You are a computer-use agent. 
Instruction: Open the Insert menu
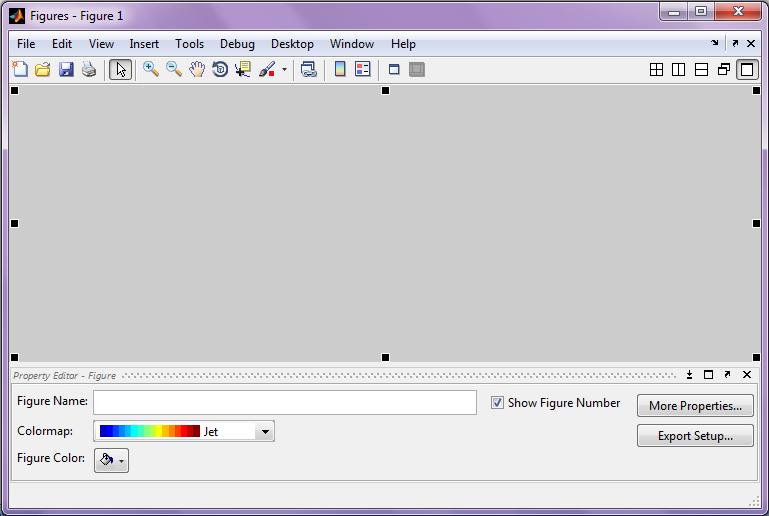[x=144, y=44]
